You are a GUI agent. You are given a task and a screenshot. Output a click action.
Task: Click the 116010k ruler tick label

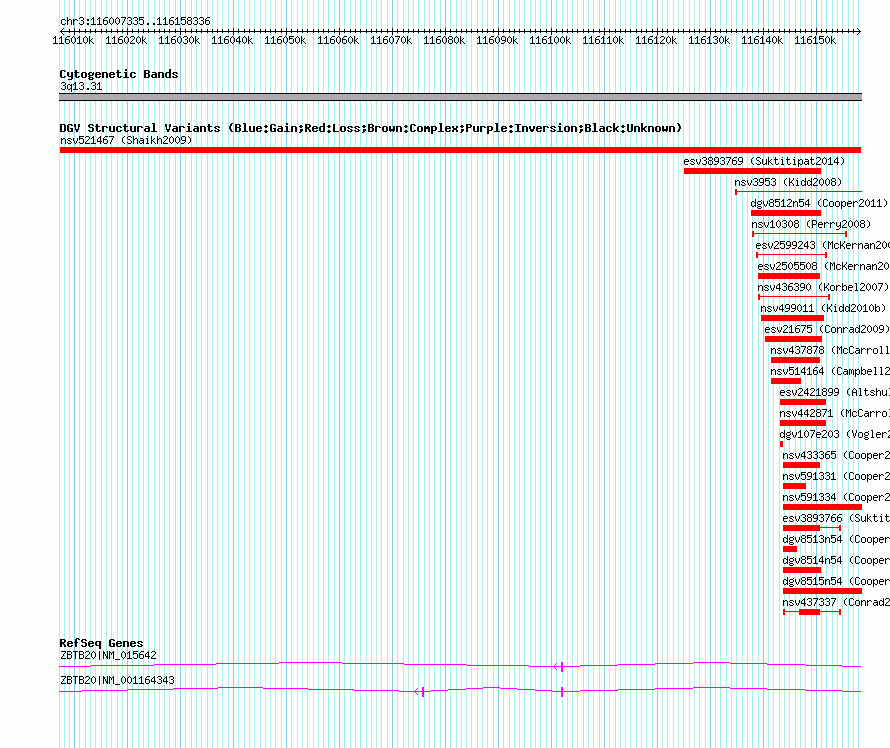(x=73, y=41)
